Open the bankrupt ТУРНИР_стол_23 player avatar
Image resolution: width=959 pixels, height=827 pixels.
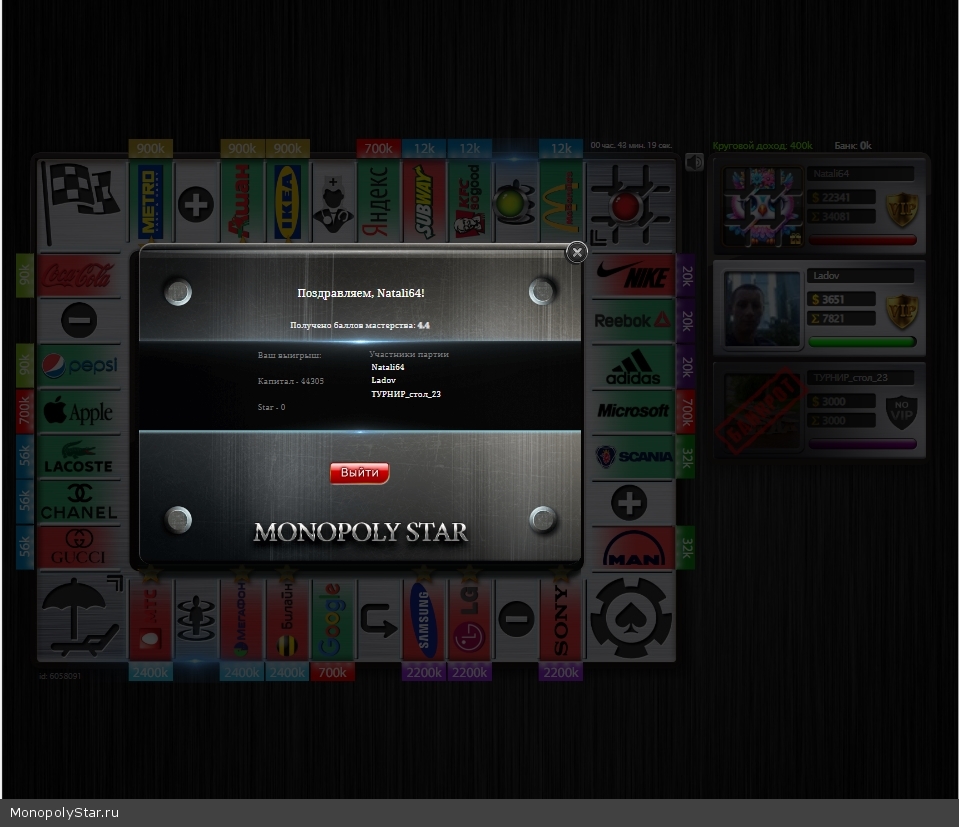(x=762, y=411)
